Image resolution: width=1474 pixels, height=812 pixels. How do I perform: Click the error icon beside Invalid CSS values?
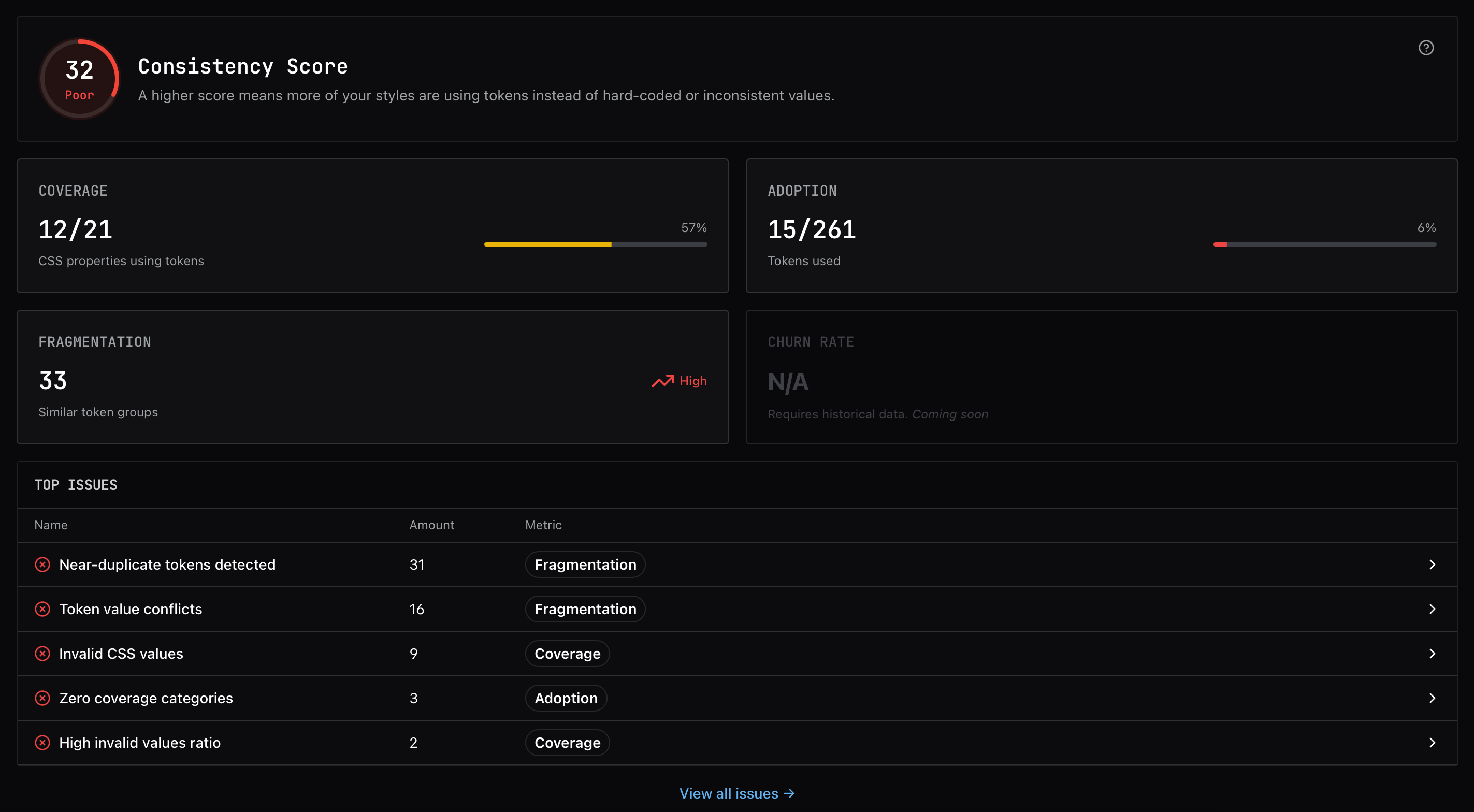(x=42, y=654)
